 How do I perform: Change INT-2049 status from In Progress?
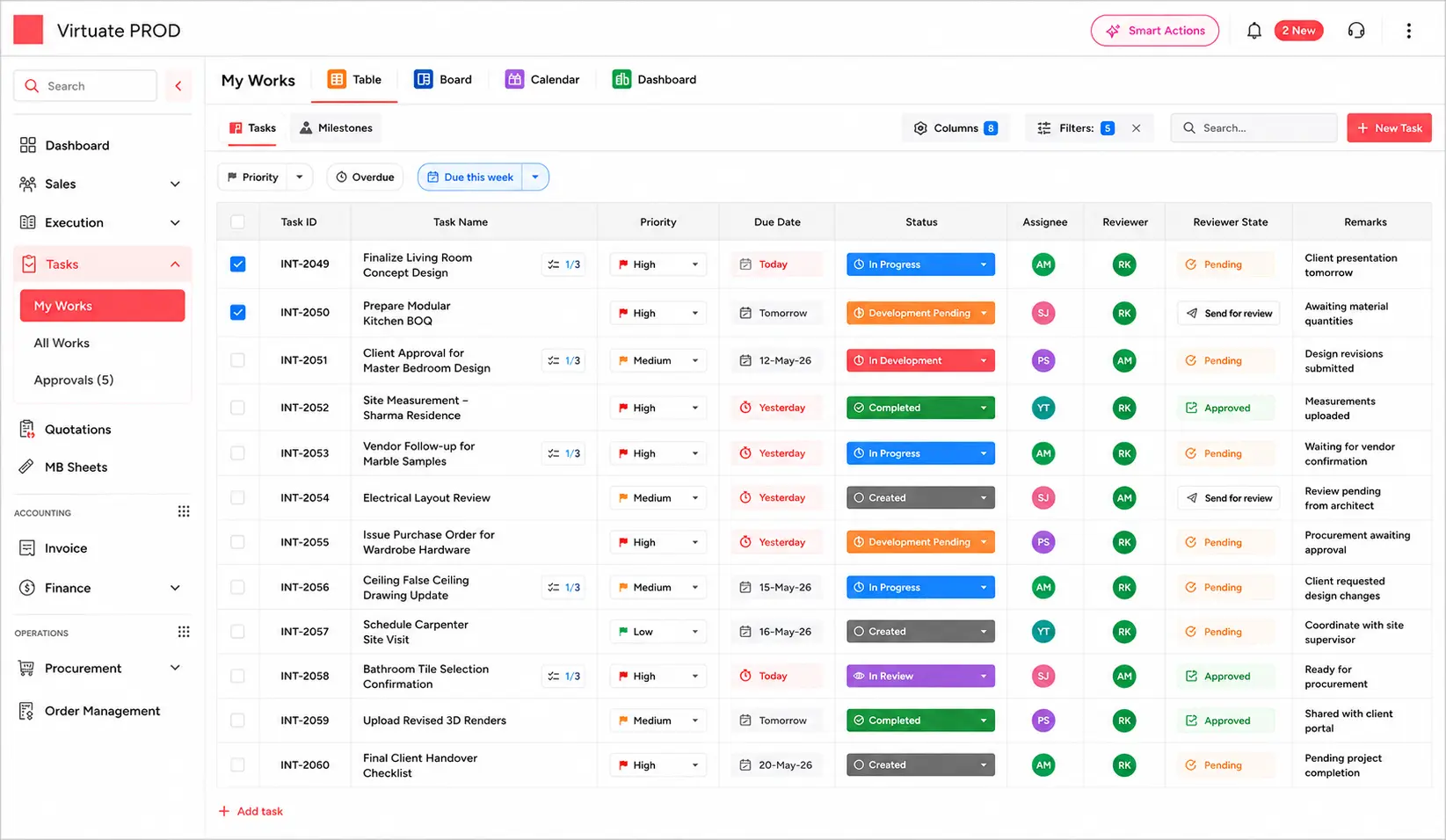pos(920,264)
